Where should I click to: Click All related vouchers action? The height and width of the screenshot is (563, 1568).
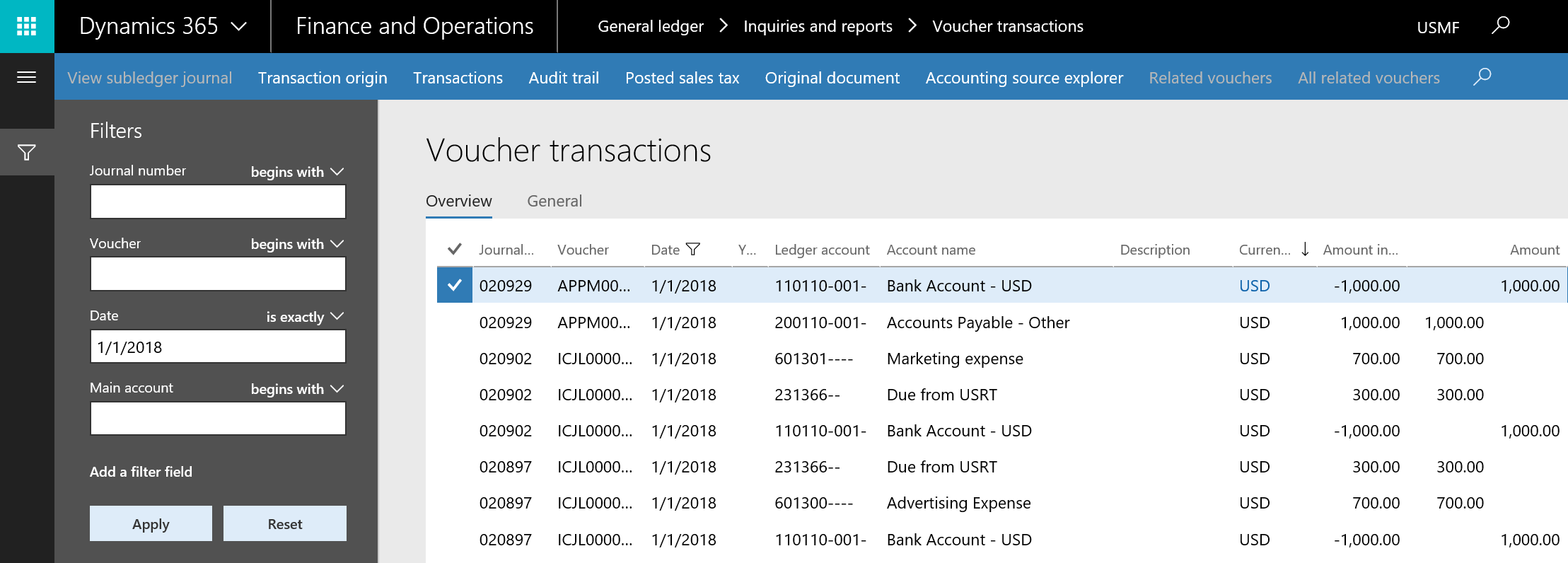point(1369,77)
